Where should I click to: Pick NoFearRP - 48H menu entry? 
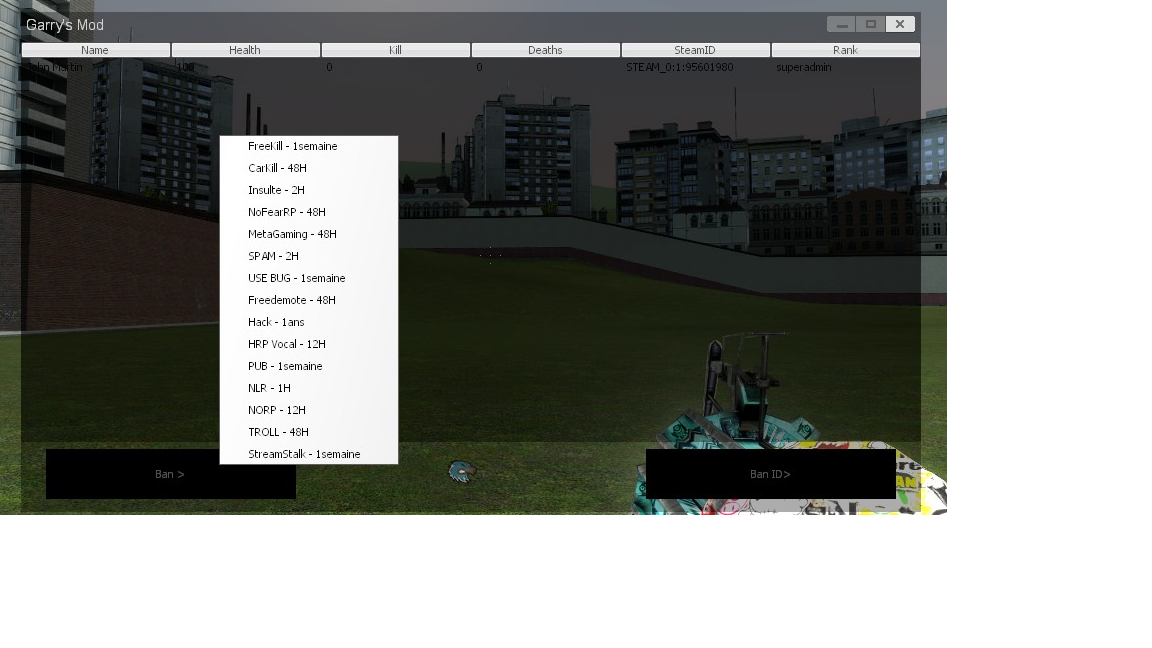pos(309,212)
